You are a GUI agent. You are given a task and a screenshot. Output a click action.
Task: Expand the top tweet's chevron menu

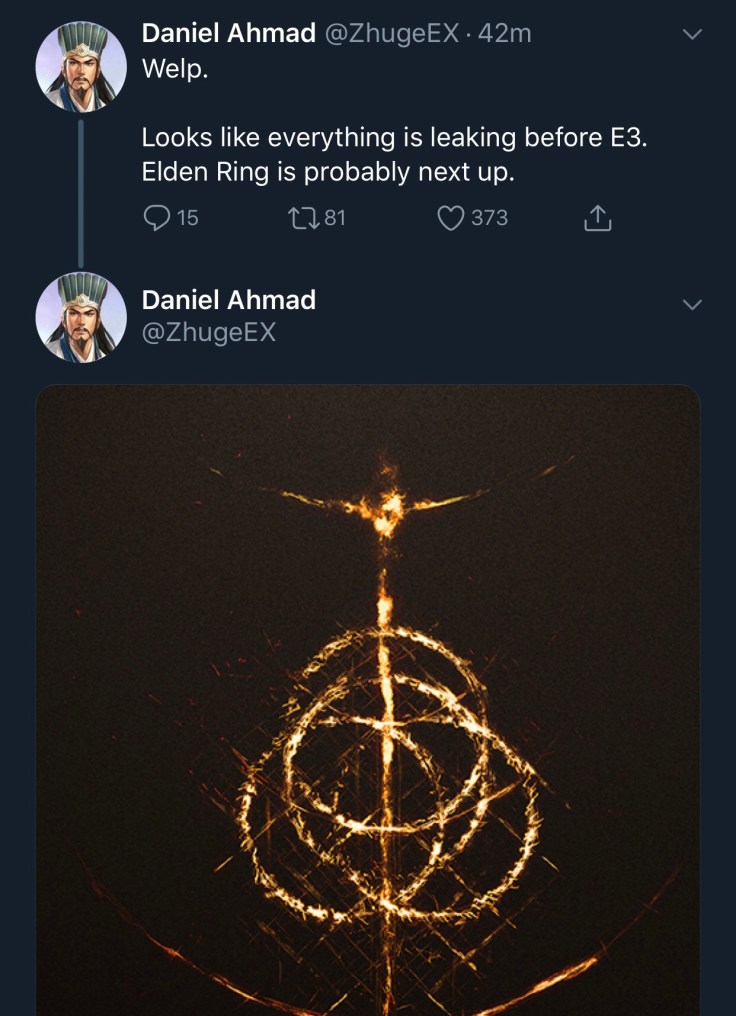coord(691,35)
